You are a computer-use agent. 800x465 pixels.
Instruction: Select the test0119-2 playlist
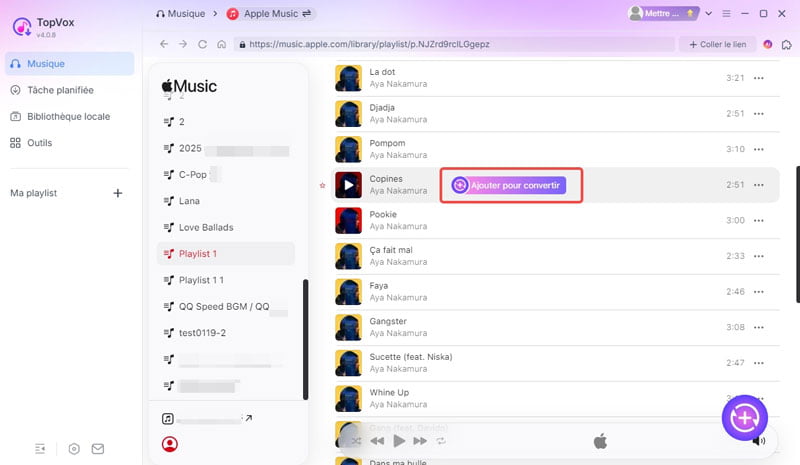(226, 333)
